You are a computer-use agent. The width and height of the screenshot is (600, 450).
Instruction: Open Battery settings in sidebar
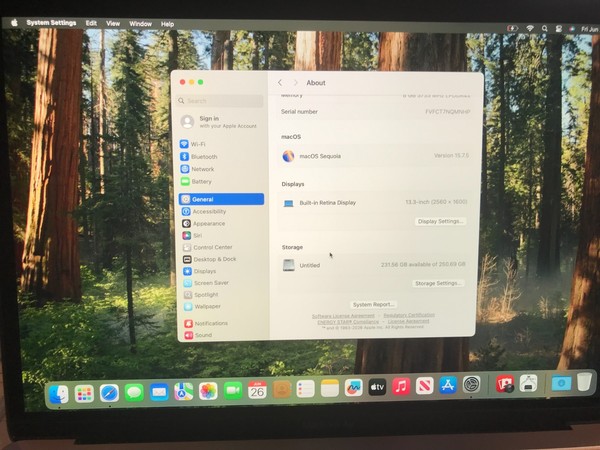196,181
